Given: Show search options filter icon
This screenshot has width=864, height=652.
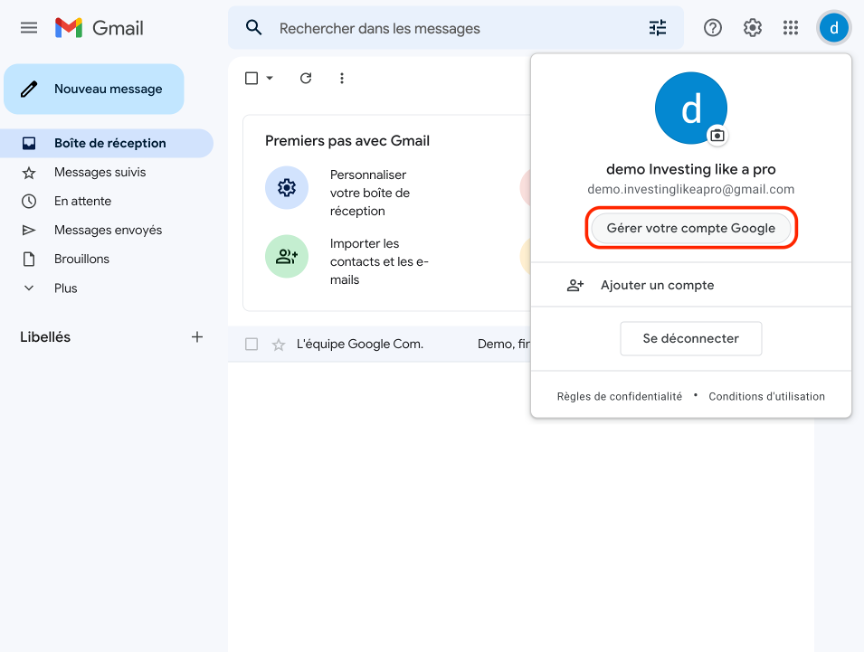Looking at the screenshot, I should tap(657, 28).
